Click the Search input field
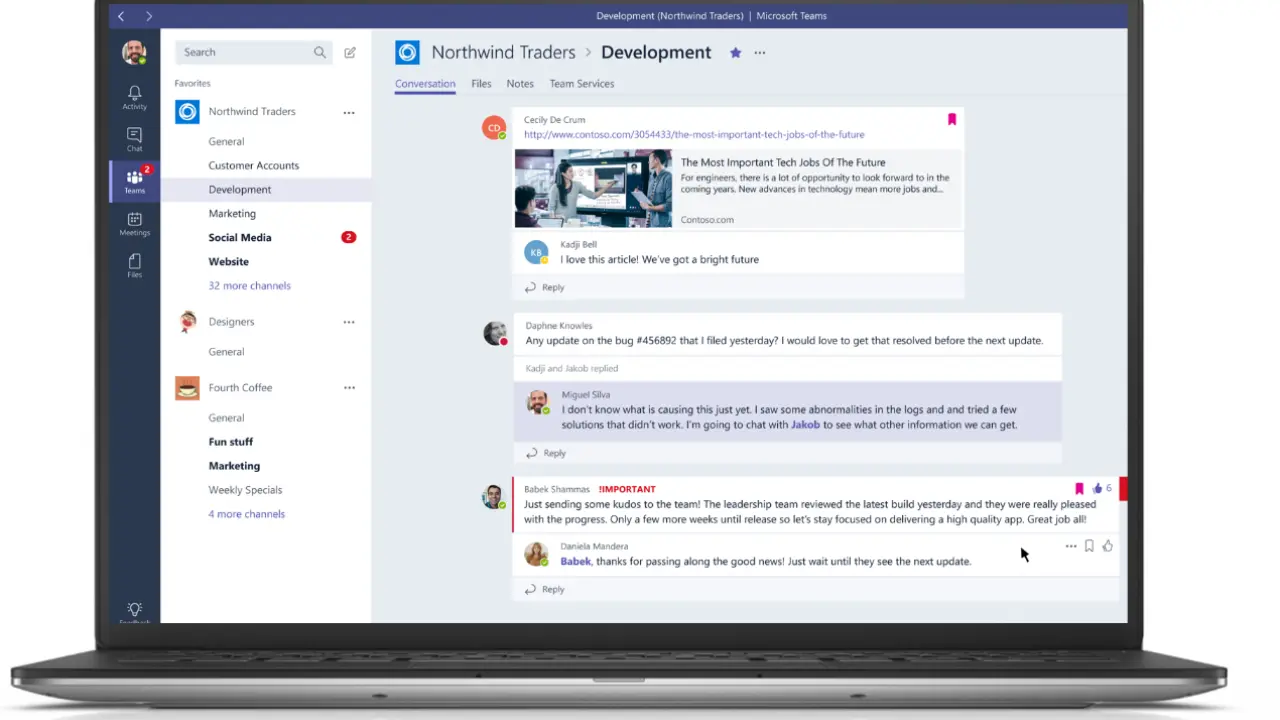1280x720 pixels. (245, 52)
